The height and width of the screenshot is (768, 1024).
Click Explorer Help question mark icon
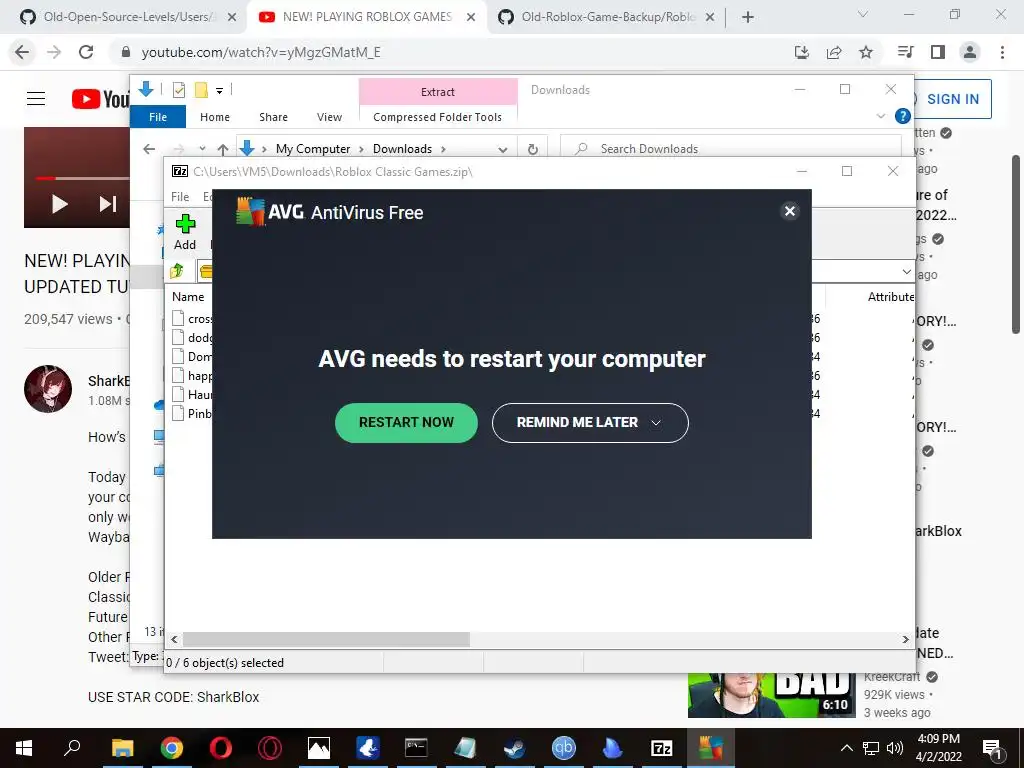click(903, 116)
